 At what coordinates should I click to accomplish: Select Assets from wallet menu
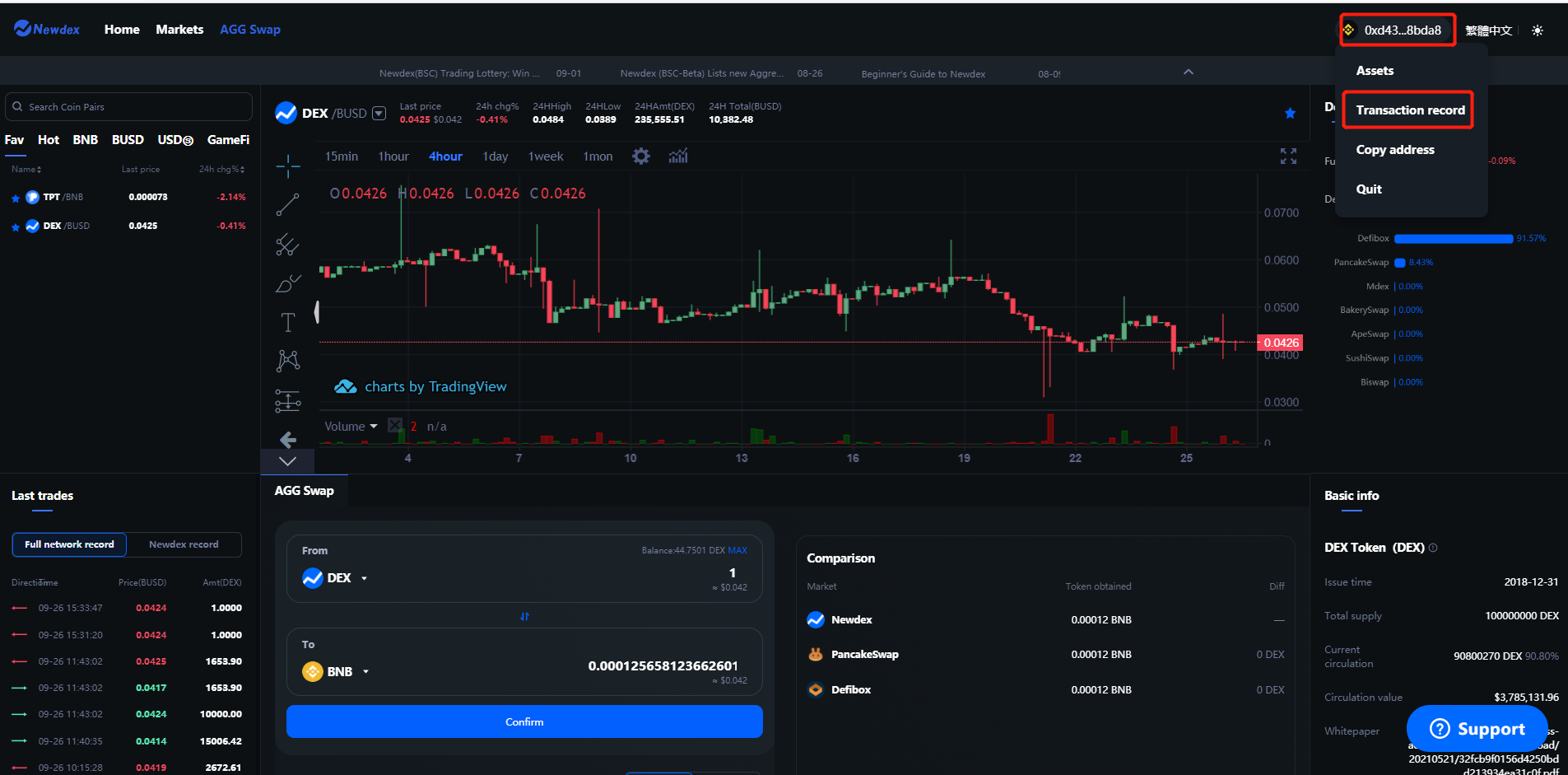tap(1375, 71)
